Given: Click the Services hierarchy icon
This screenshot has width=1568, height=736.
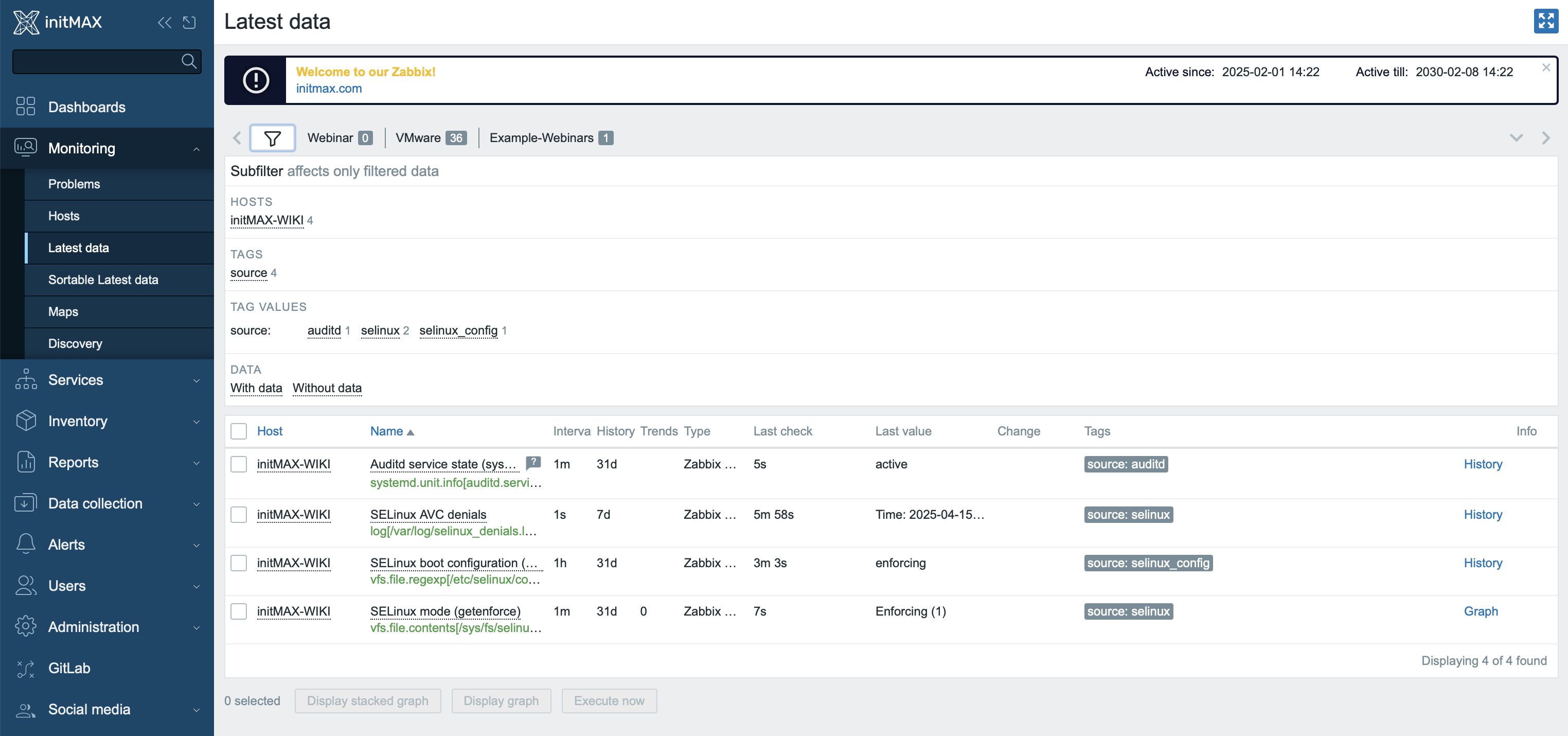Looking at the screenshot, I should (x=26, y=379).
